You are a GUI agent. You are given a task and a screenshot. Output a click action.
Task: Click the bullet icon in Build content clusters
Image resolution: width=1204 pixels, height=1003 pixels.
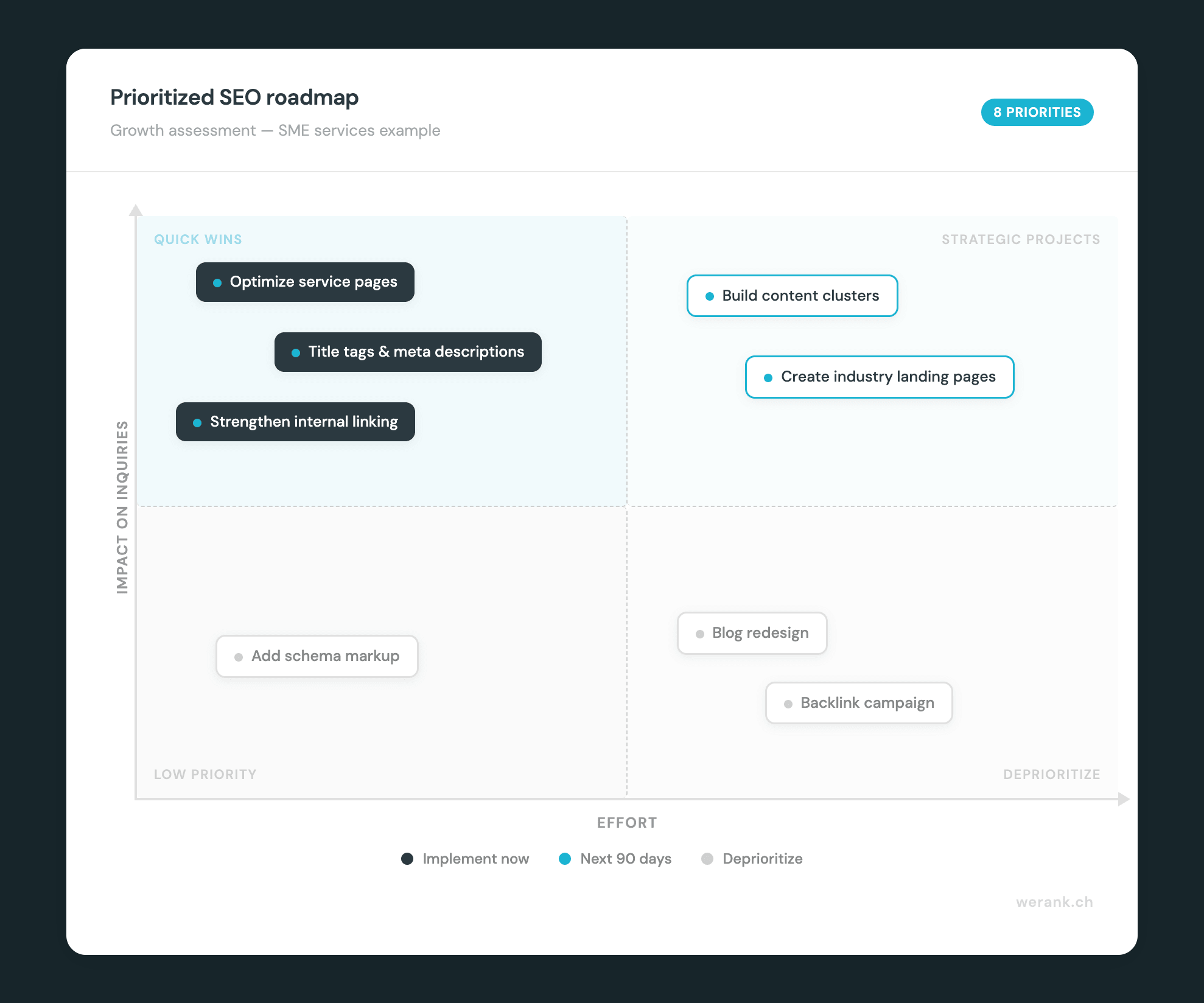click(x=709, y=296)
